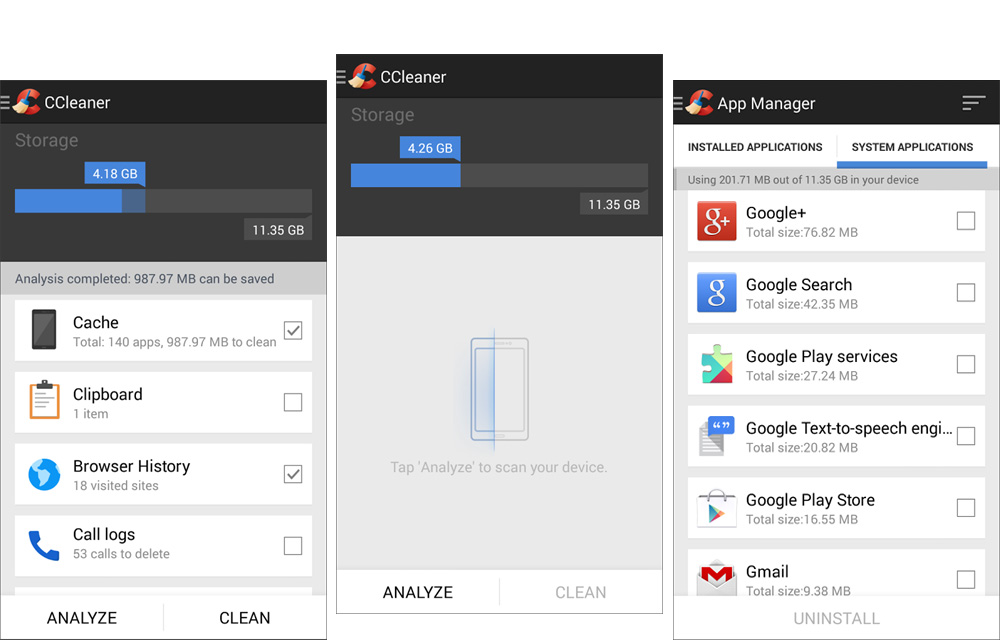Tap ANALYZE in the left screen
The width and height of the screenshot is (1000, 640).
[x=82, y=618]
